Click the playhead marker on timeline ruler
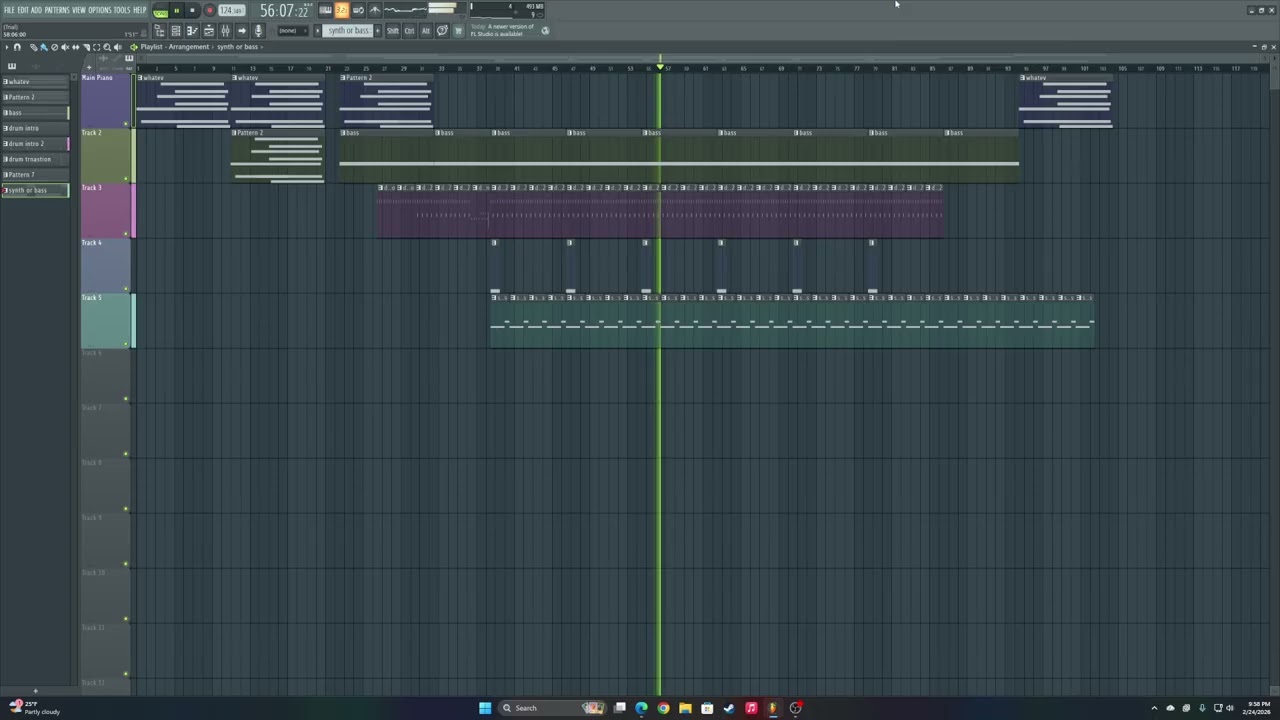This screenshot has width=1280, height=720. pyautogui.click(x=660, y=67)
